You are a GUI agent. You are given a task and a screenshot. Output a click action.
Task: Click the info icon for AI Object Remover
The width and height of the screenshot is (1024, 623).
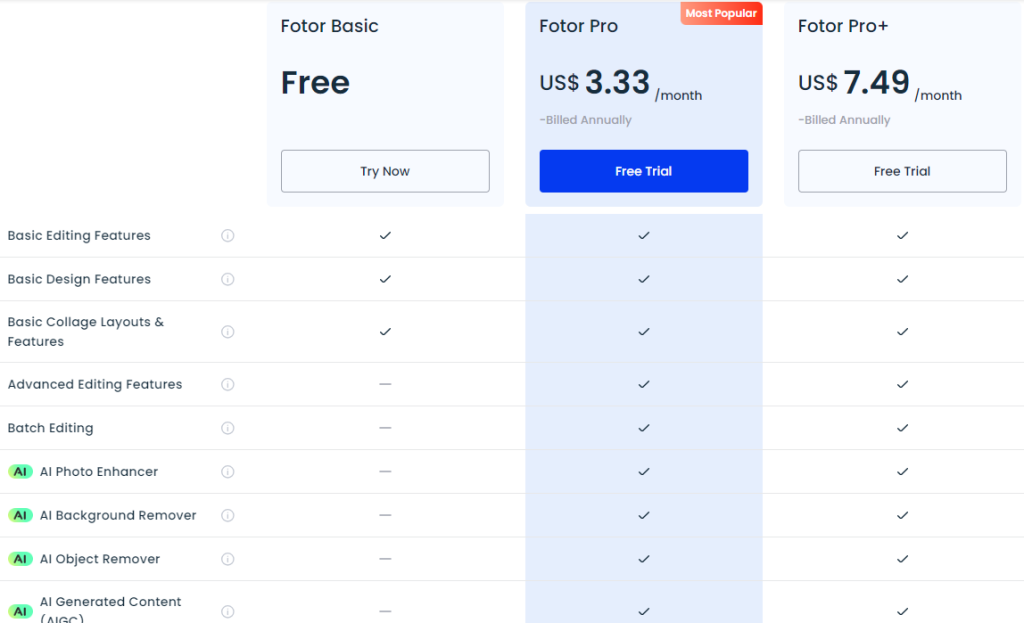click(x=227, y=559)
